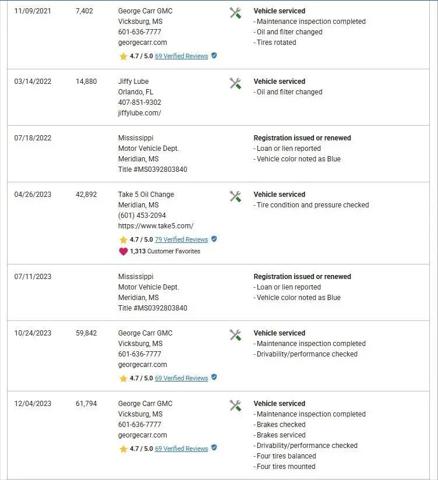The image size is (438, 480).
Task: Click the verified shield badge next to 79 Verified Reviews
Action: pyautogui.click(x=214, y=239)
